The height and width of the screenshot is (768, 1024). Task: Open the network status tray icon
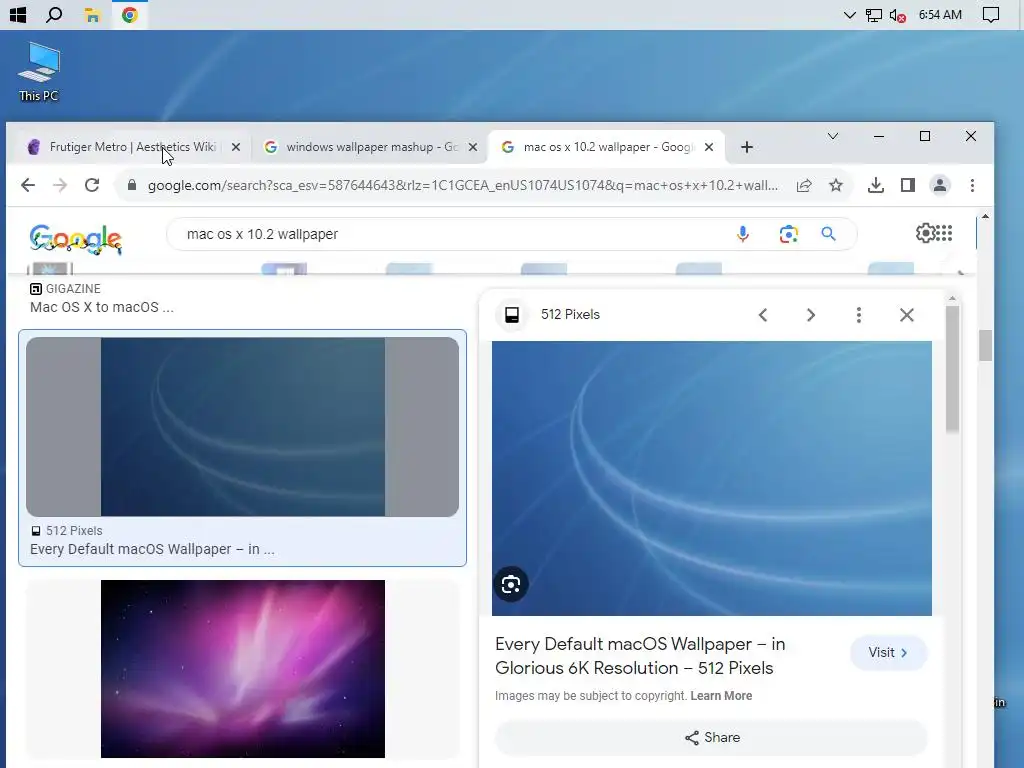(x=874, y=14)
